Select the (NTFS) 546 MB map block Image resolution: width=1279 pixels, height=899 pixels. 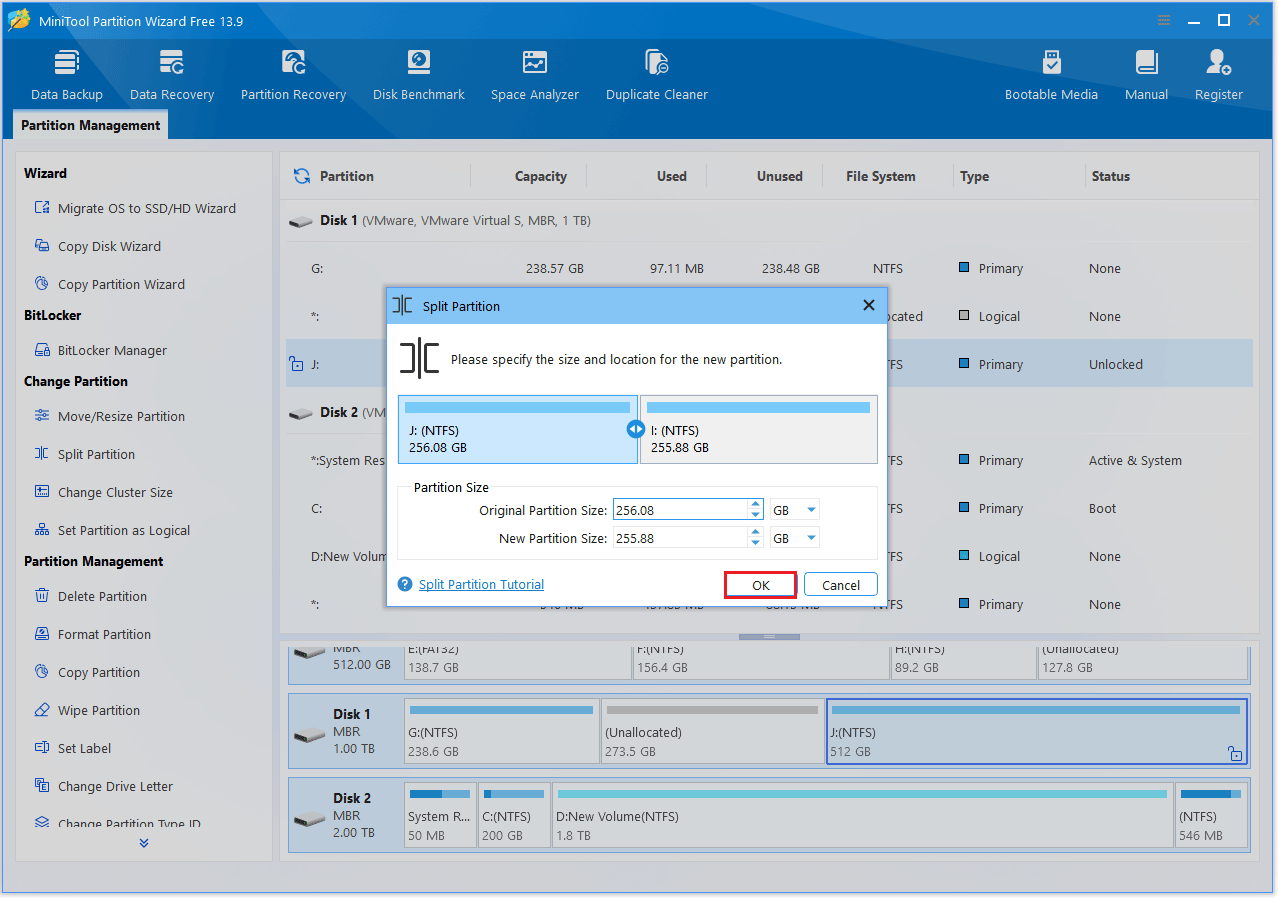pos(1211,815)
